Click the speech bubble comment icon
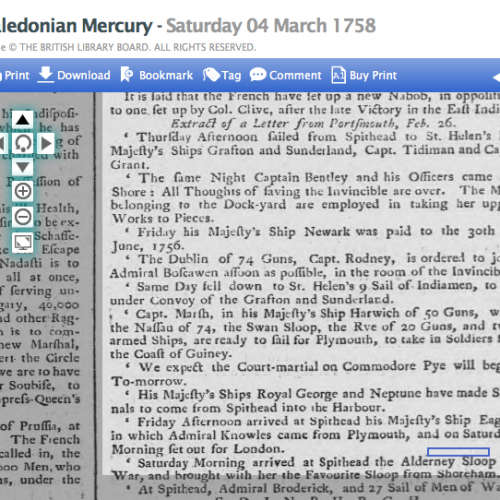The width and height of the screenshot is (500, 500). (258, 74)
